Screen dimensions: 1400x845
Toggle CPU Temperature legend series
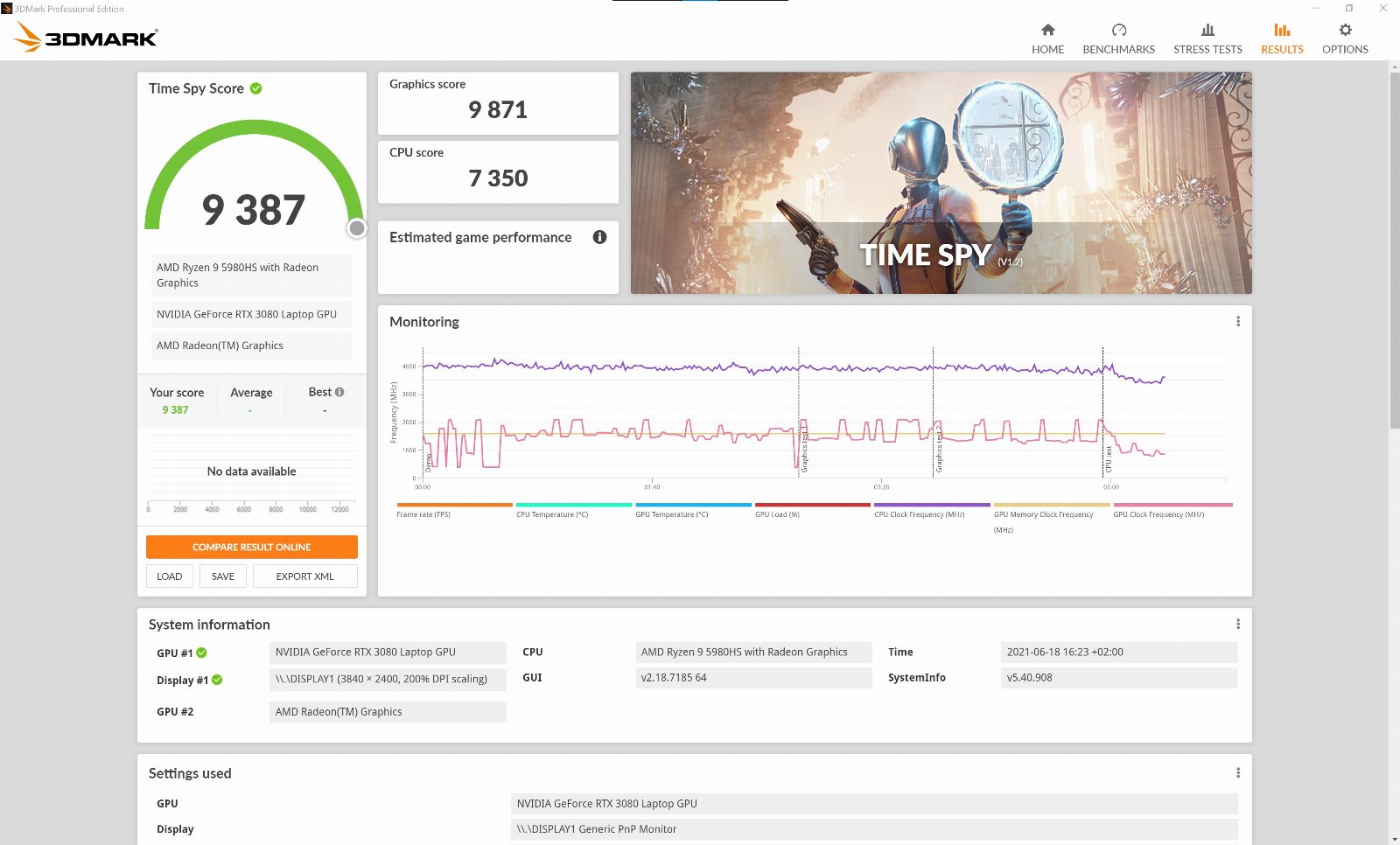tap(574, 510)
